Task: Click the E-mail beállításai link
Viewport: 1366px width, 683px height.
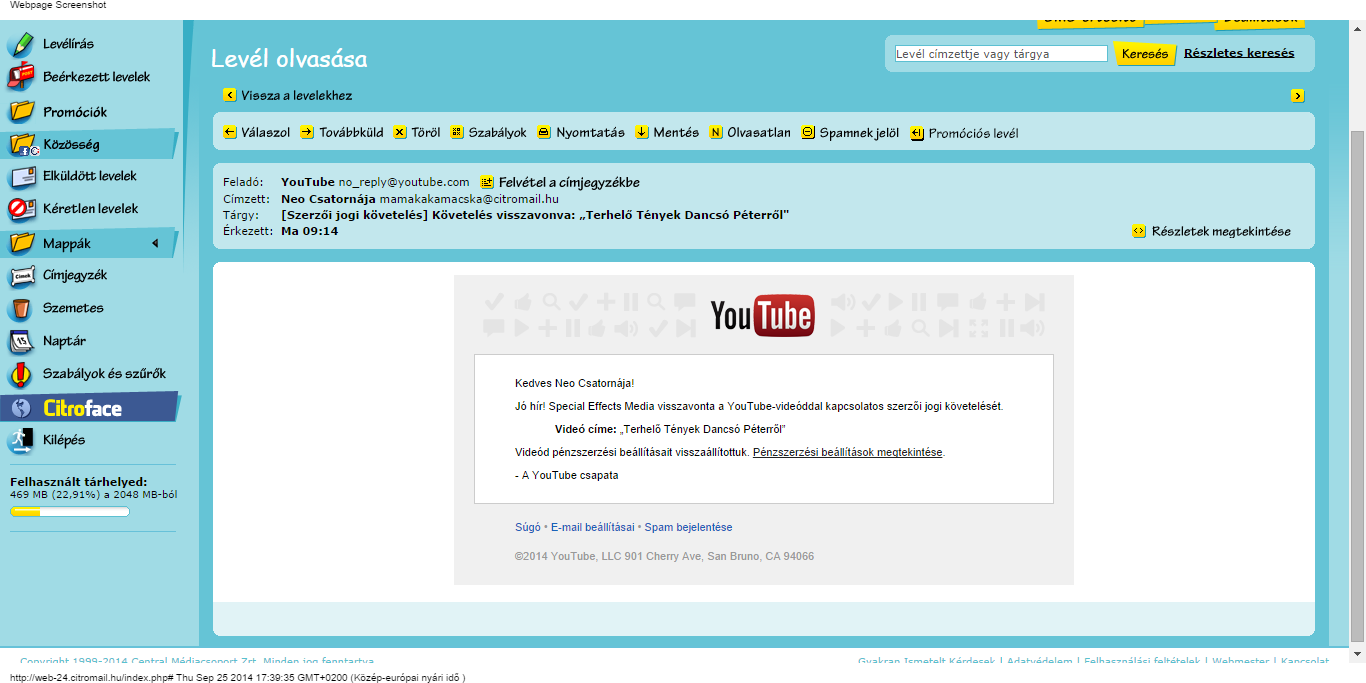Action: tap(592, 527)
